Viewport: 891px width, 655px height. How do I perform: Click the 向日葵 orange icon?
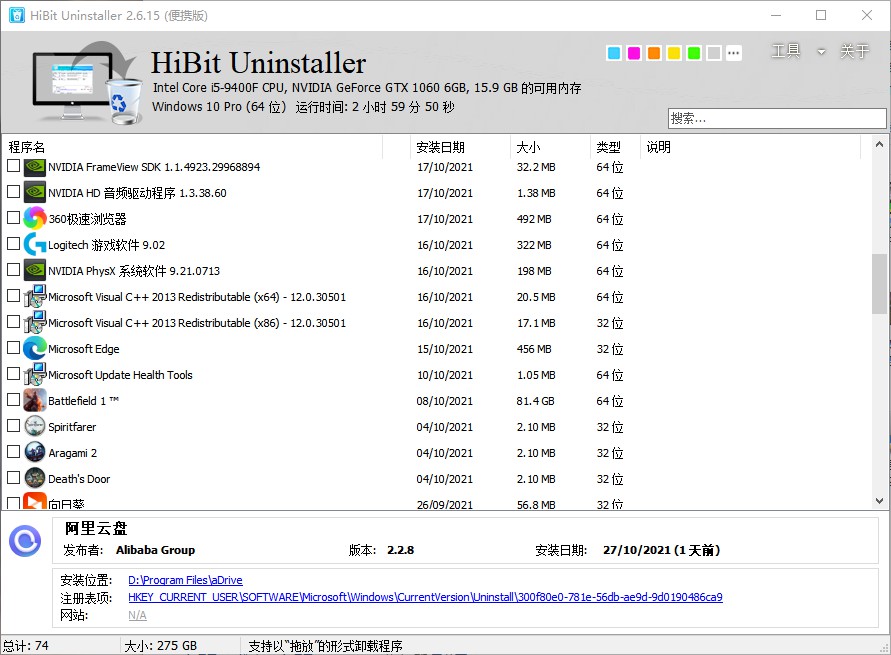coord(35,501)
